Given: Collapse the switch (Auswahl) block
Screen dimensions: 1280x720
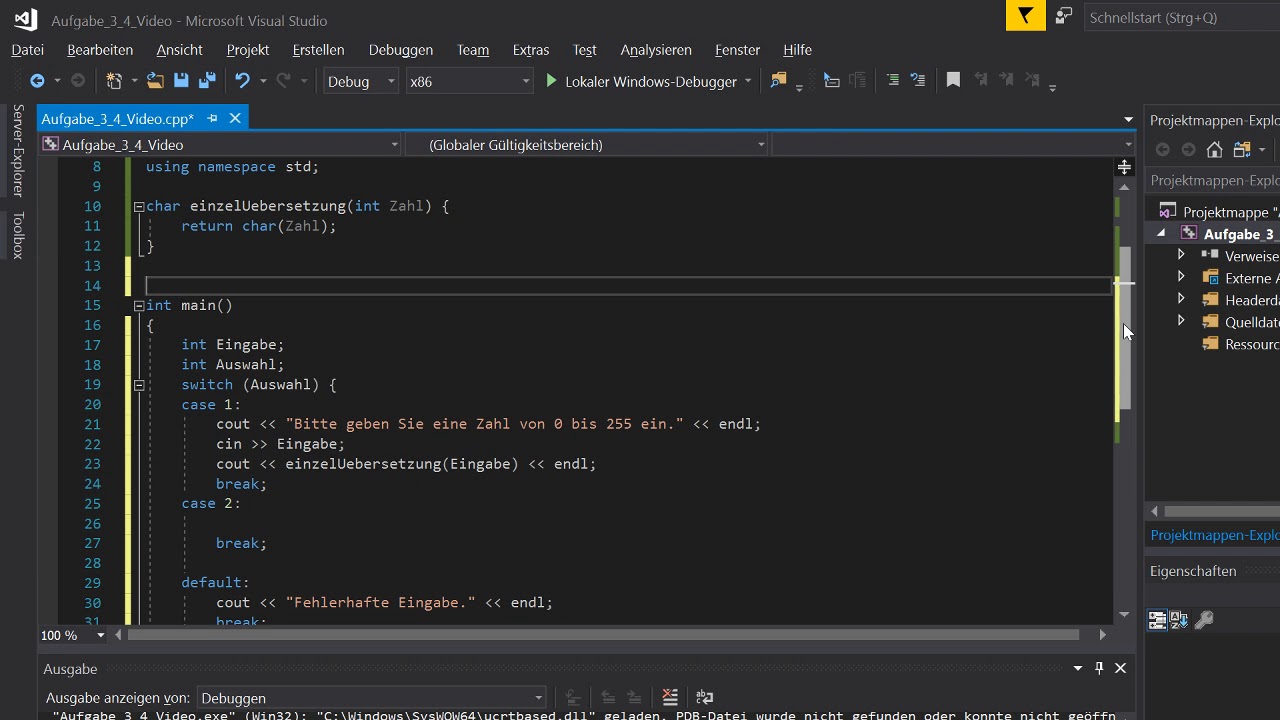Looking at the screenshot, I should click(139, 385).
